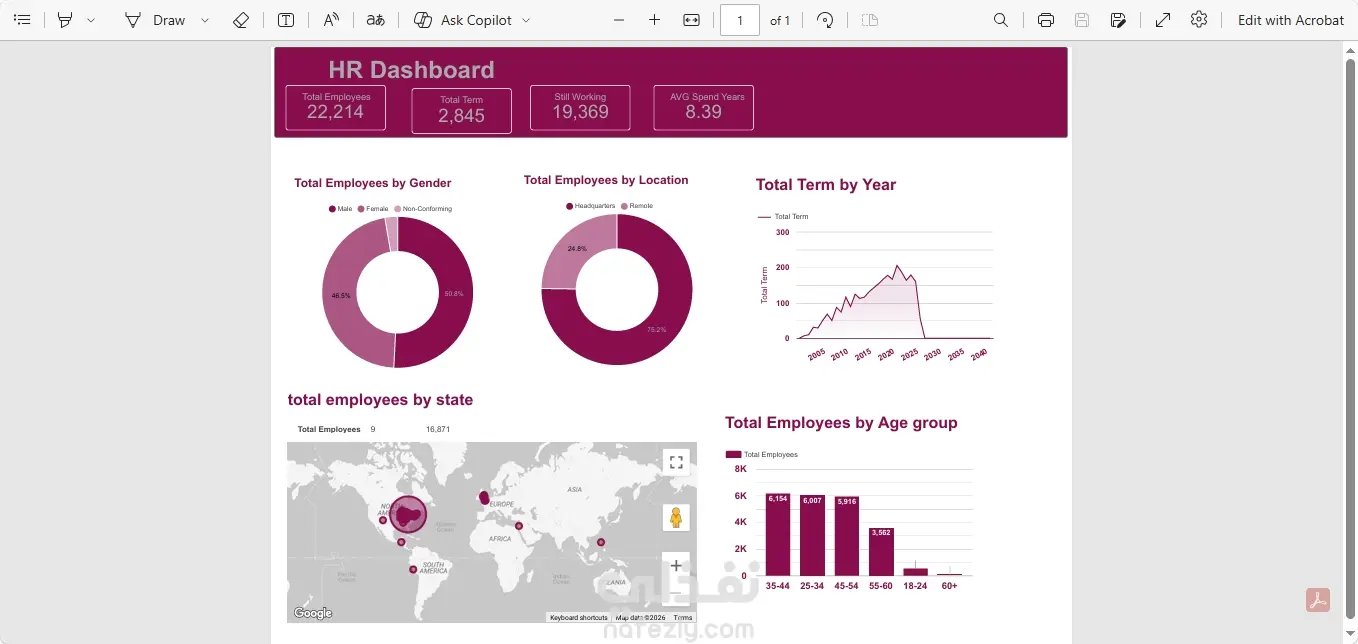Image resolution: width=1358 pixels, height=644 pixels.
Task: Click the Page view icon
Action: pos(870,20)
